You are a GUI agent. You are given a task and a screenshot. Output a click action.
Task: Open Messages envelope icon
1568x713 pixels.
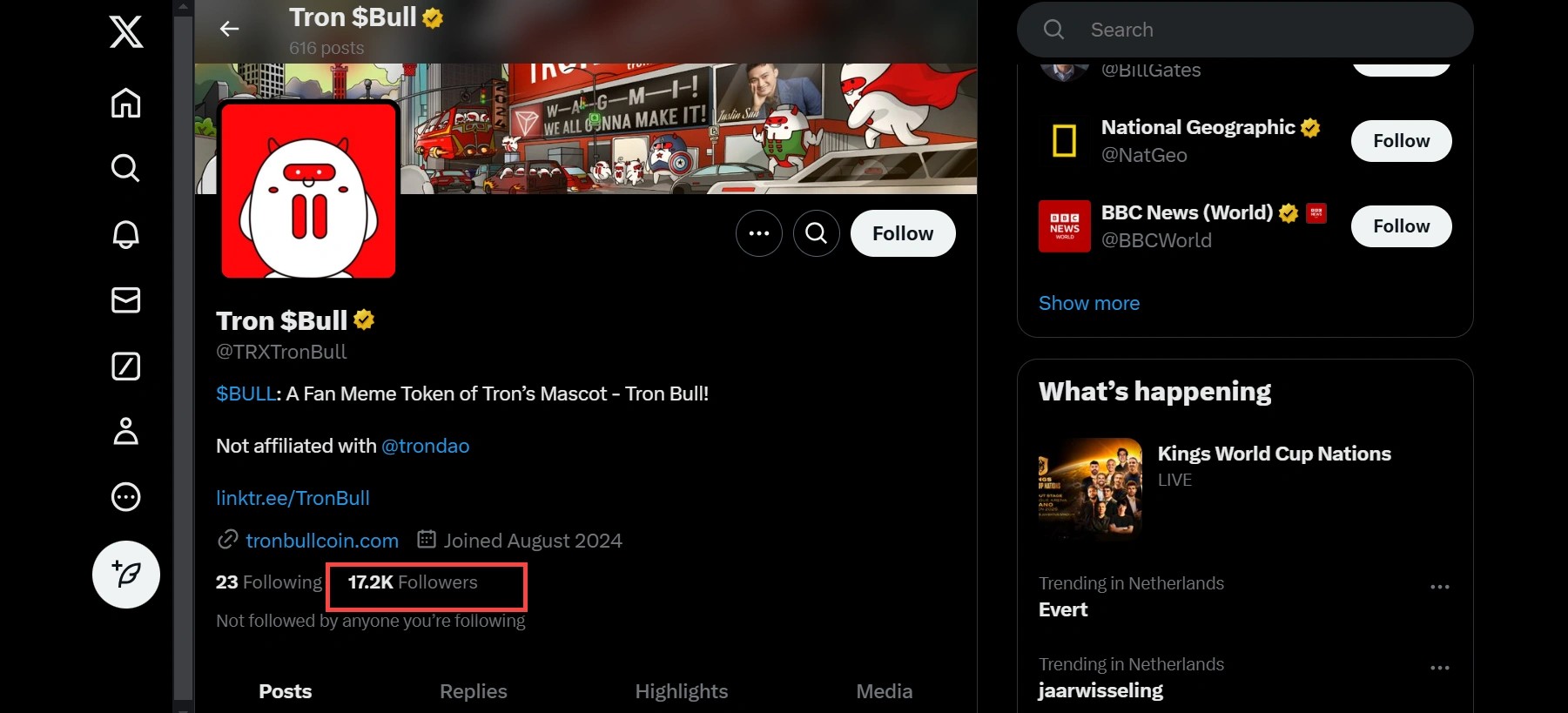click(126, 299)
